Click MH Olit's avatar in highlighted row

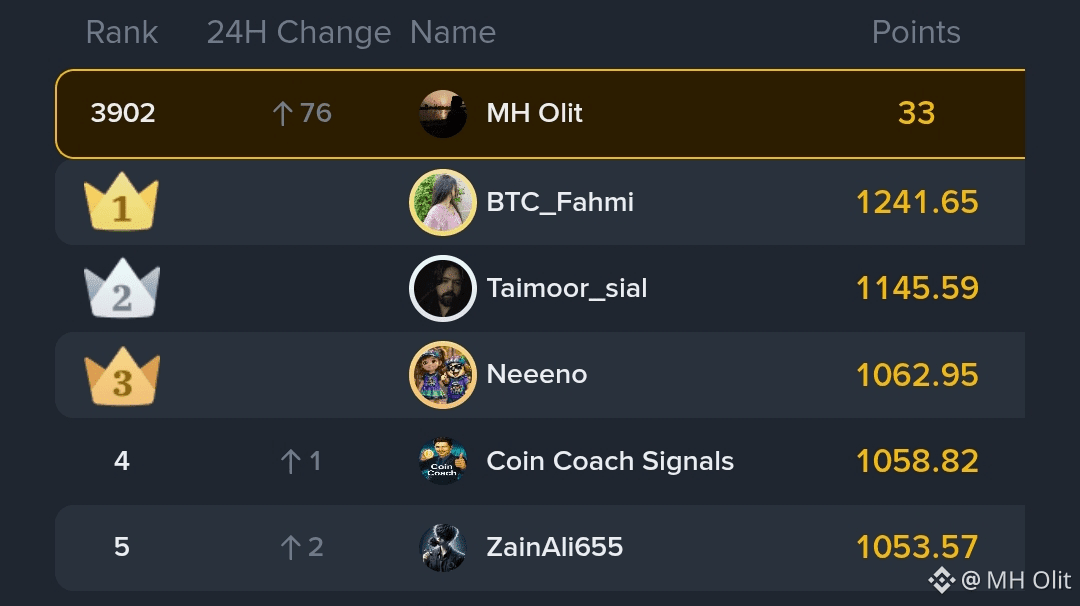443,114
